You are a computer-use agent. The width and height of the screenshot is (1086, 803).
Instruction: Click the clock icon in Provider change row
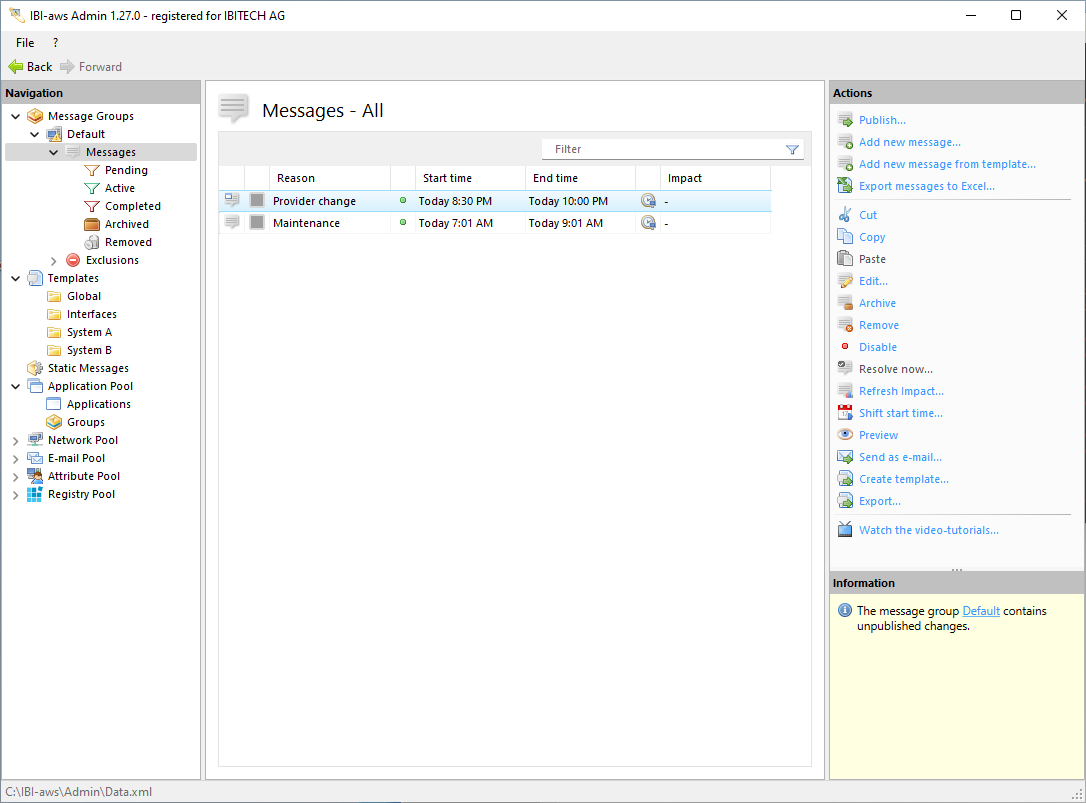(x=648, y=201)
